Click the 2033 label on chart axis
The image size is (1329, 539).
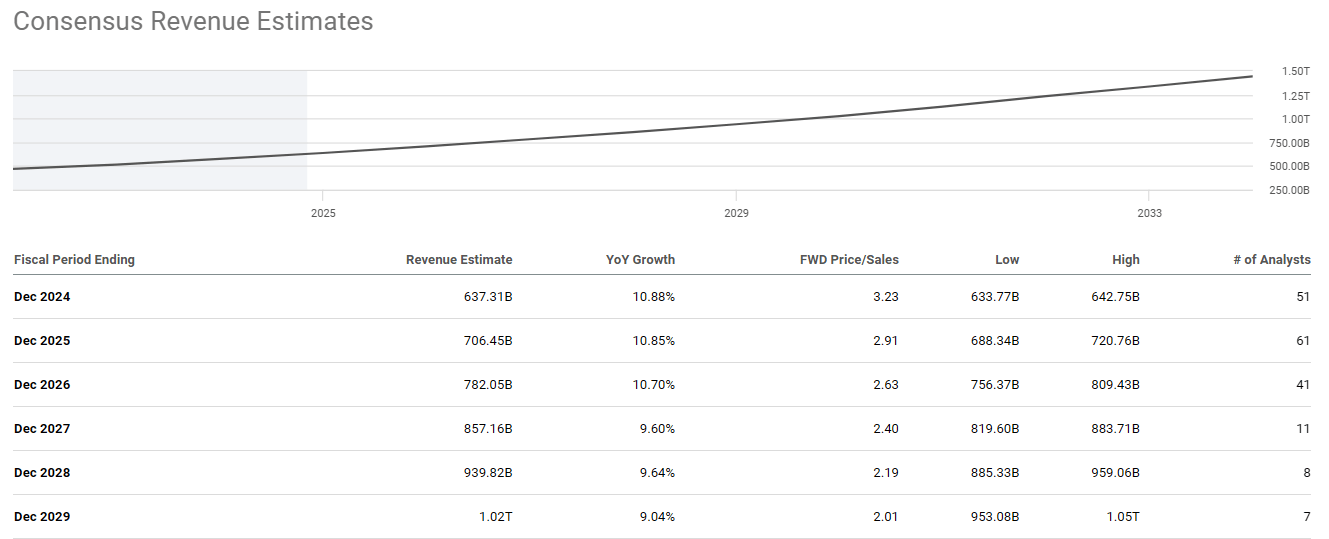coord(1149,213)
